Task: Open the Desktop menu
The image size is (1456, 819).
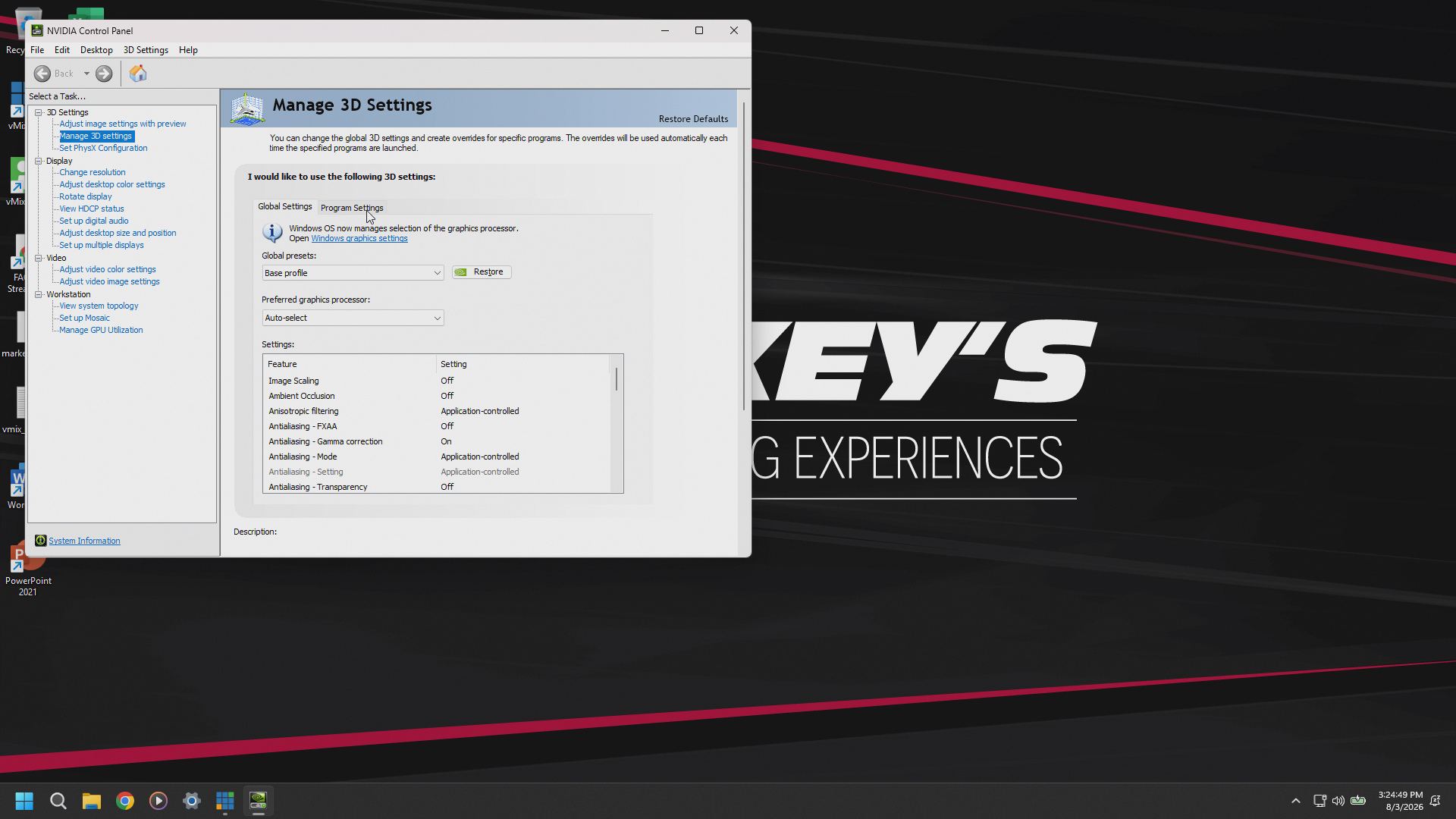Action: 96,50
